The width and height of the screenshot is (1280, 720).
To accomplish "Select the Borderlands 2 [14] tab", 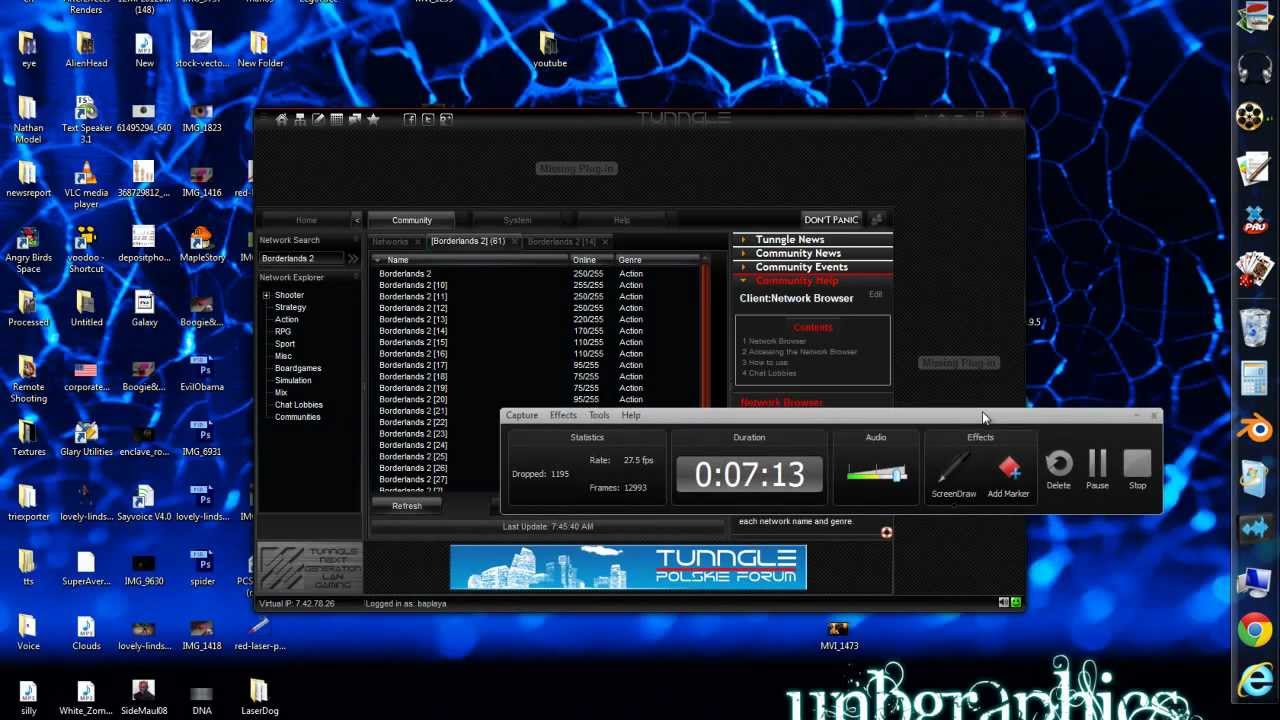I will point(561,242).
